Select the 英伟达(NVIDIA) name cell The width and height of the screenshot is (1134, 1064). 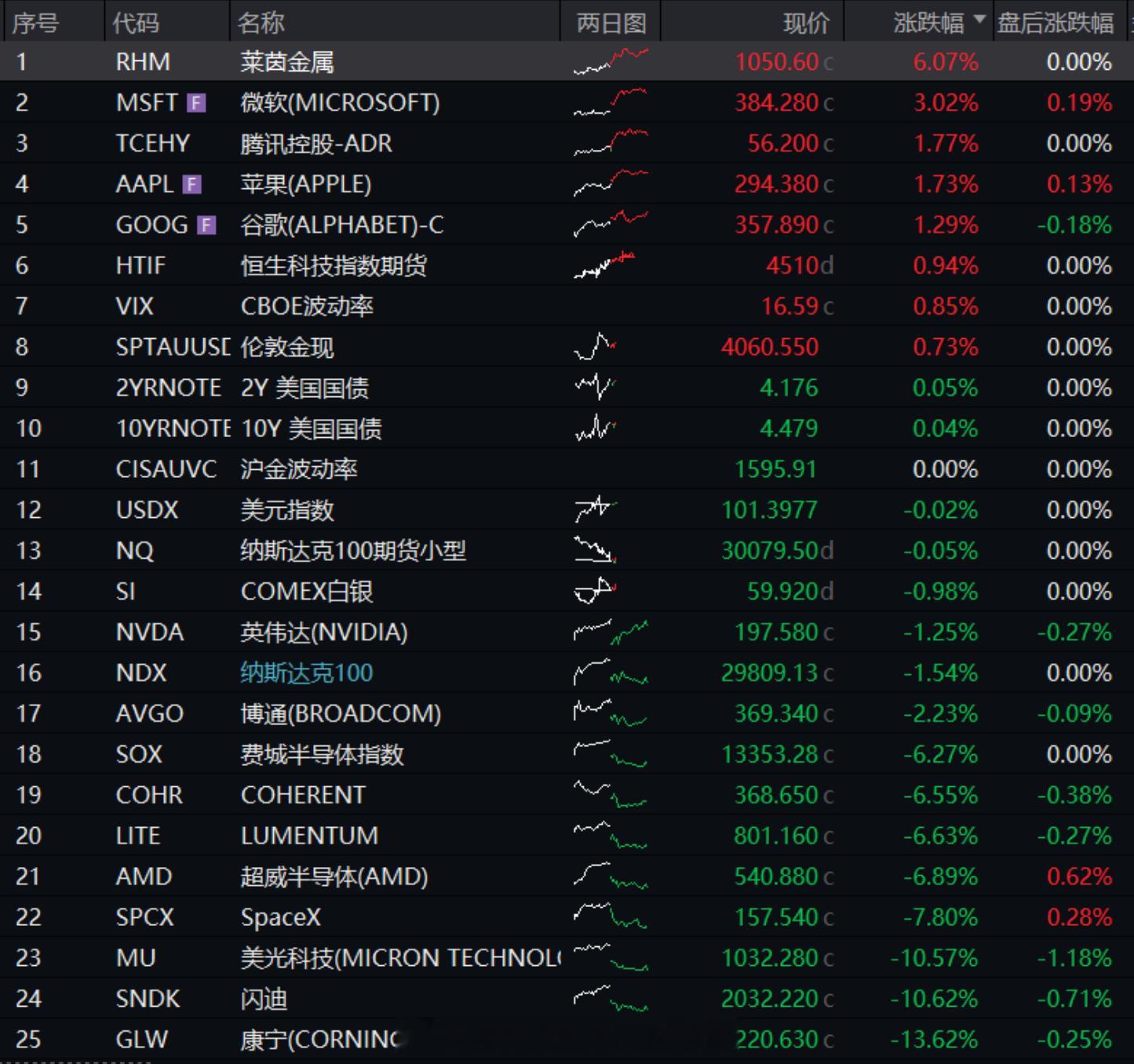pyautogui.click(x=324, y=632)
